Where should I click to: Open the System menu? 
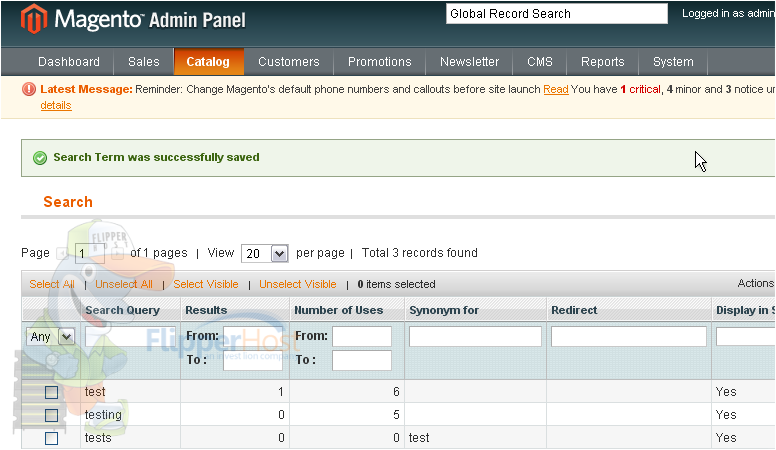tap(673, 62)
